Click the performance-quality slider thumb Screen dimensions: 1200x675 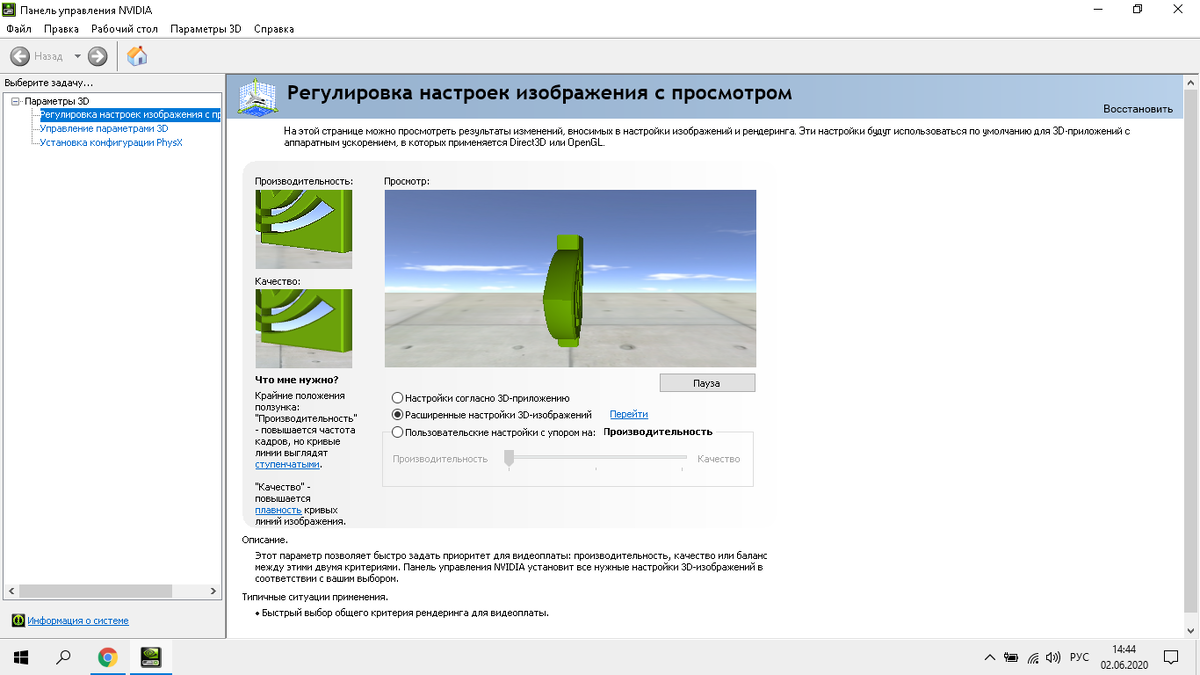(509, 458)
